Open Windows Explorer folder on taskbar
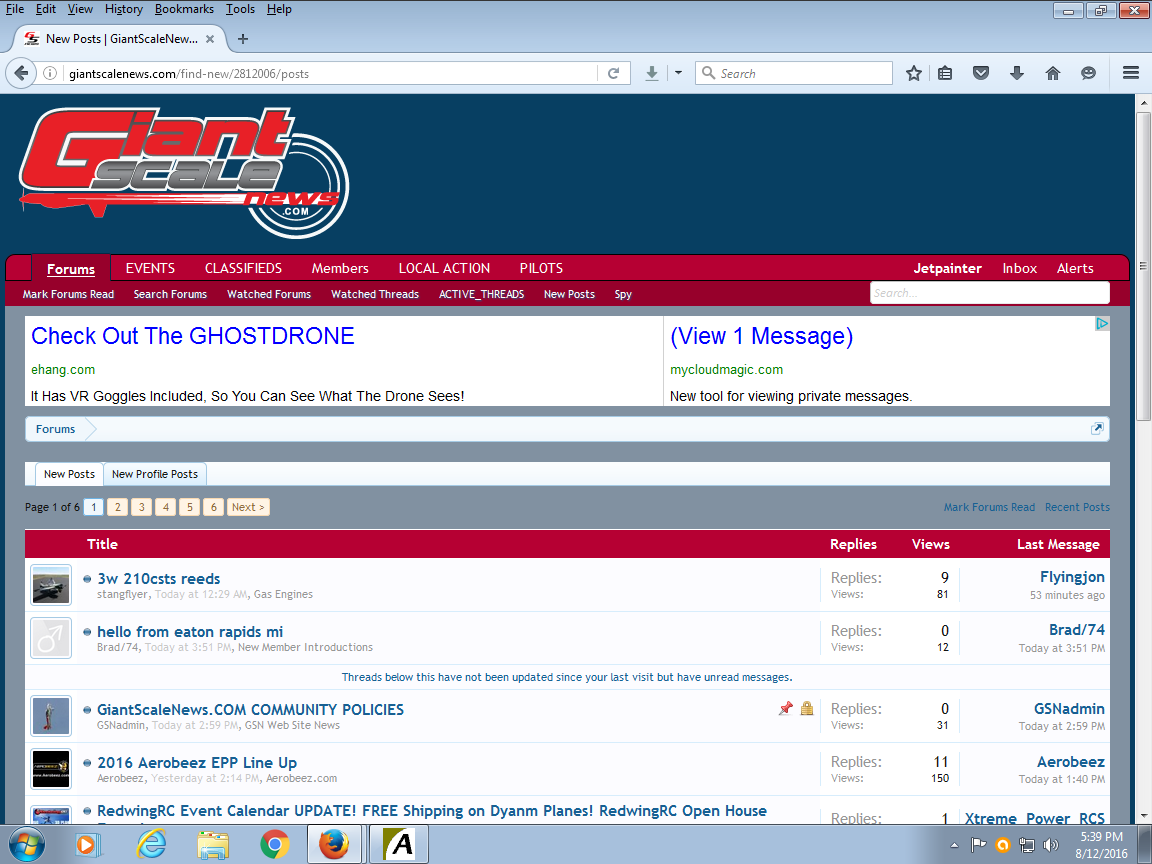 [213, 845]
